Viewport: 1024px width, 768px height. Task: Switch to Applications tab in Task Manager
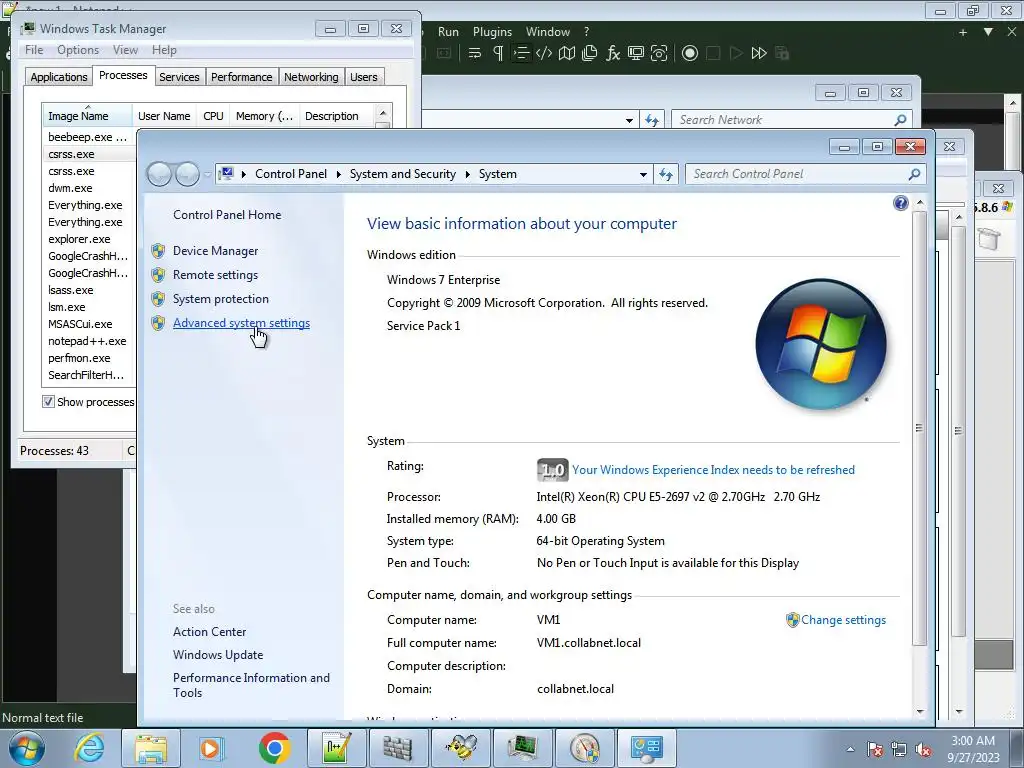pyautogui.click(x=59, y=77)
